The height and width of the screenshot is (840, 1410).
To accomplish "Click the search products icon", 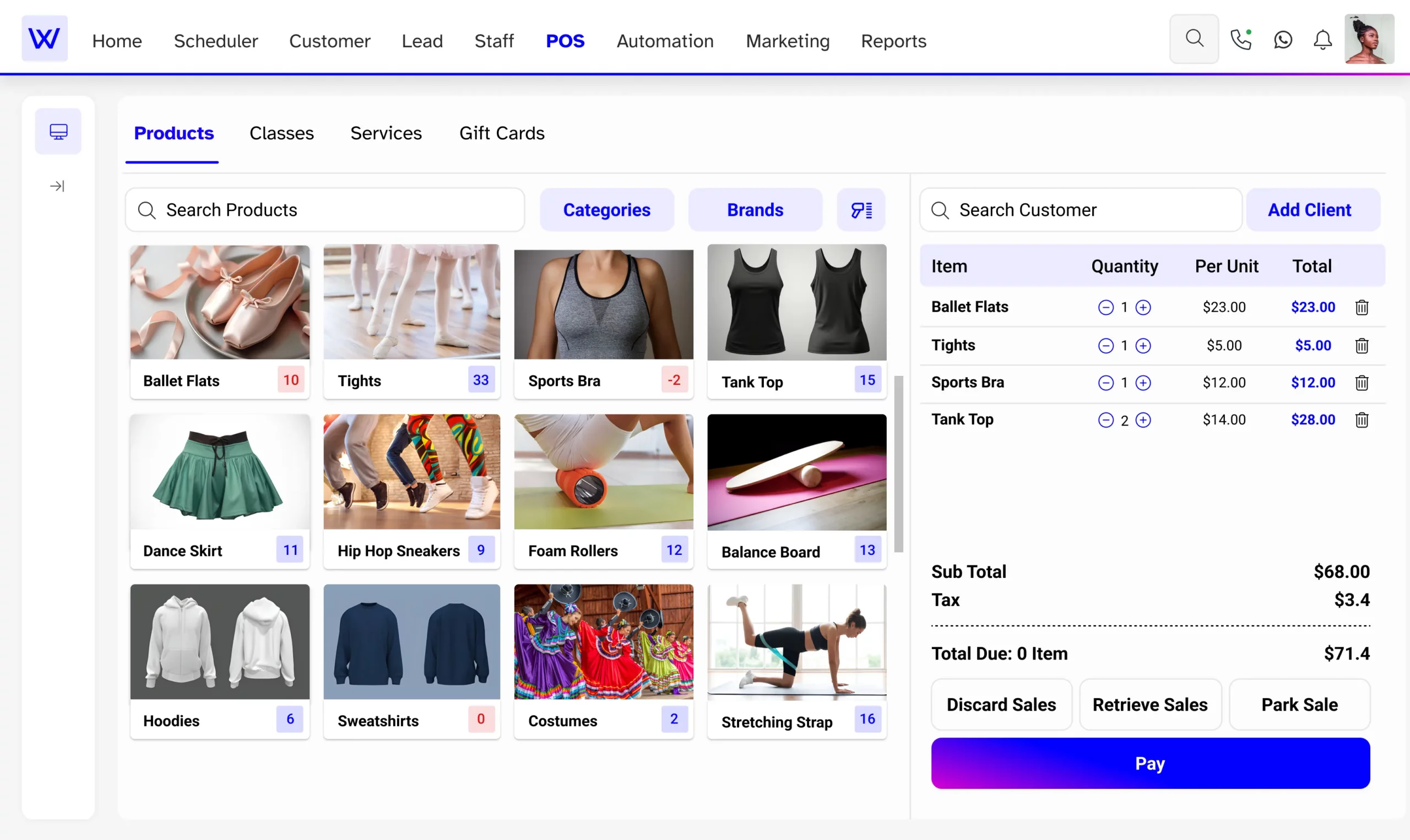I will pos(148,210).
